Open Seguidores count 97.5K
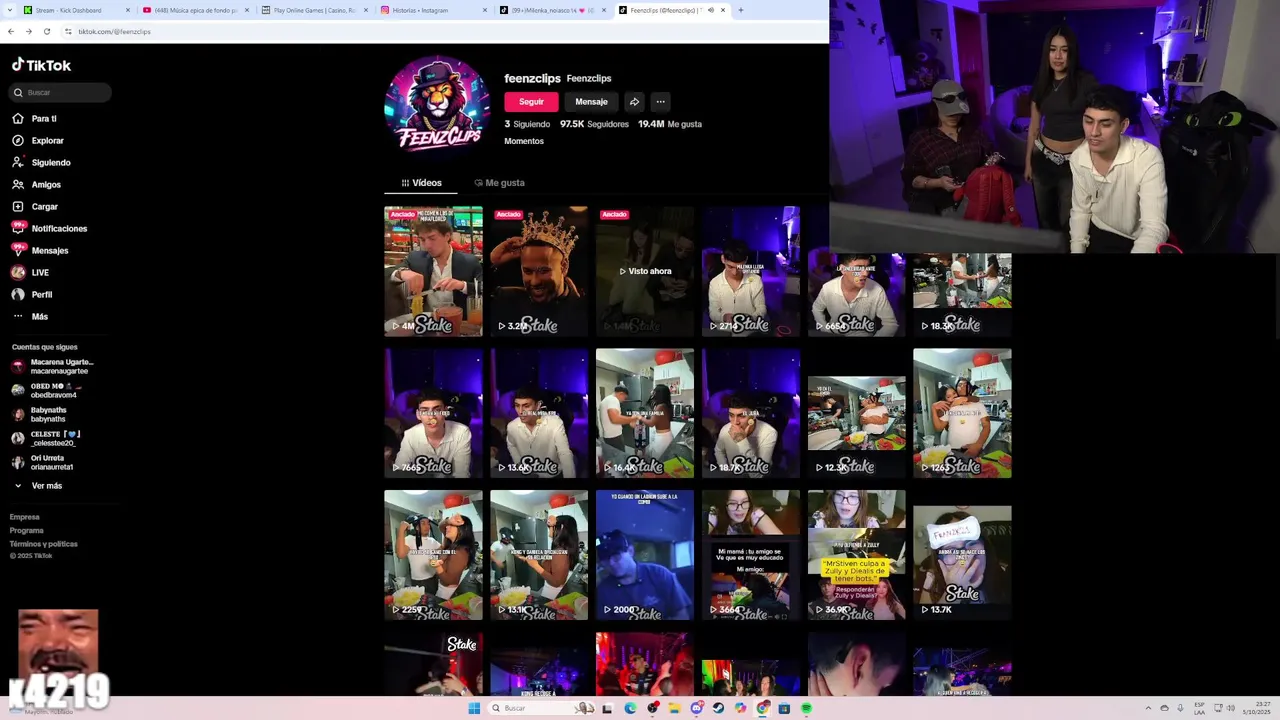Image resolution: width=1280 pixels, height=720 pixels. pos(594,124)
